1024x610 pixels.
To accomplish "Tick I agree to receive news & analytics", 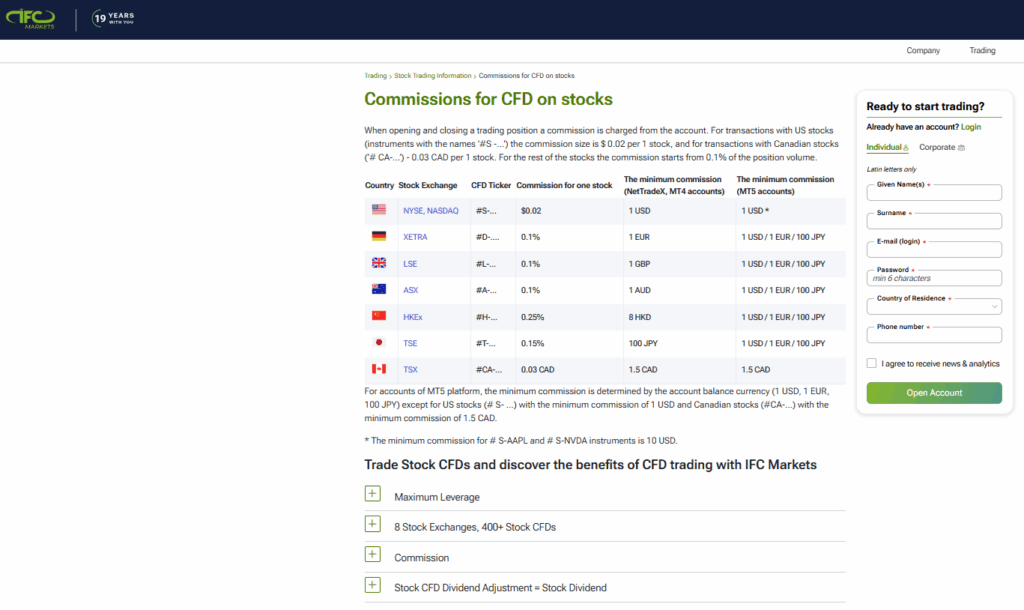I will coord(871,363).
